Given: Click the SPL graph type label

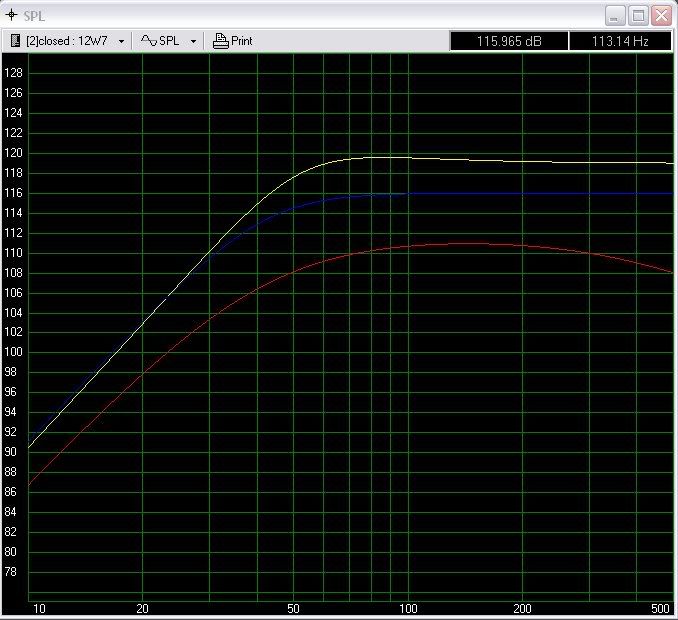Looking at the screenshot, I should (x=169, y=41).
